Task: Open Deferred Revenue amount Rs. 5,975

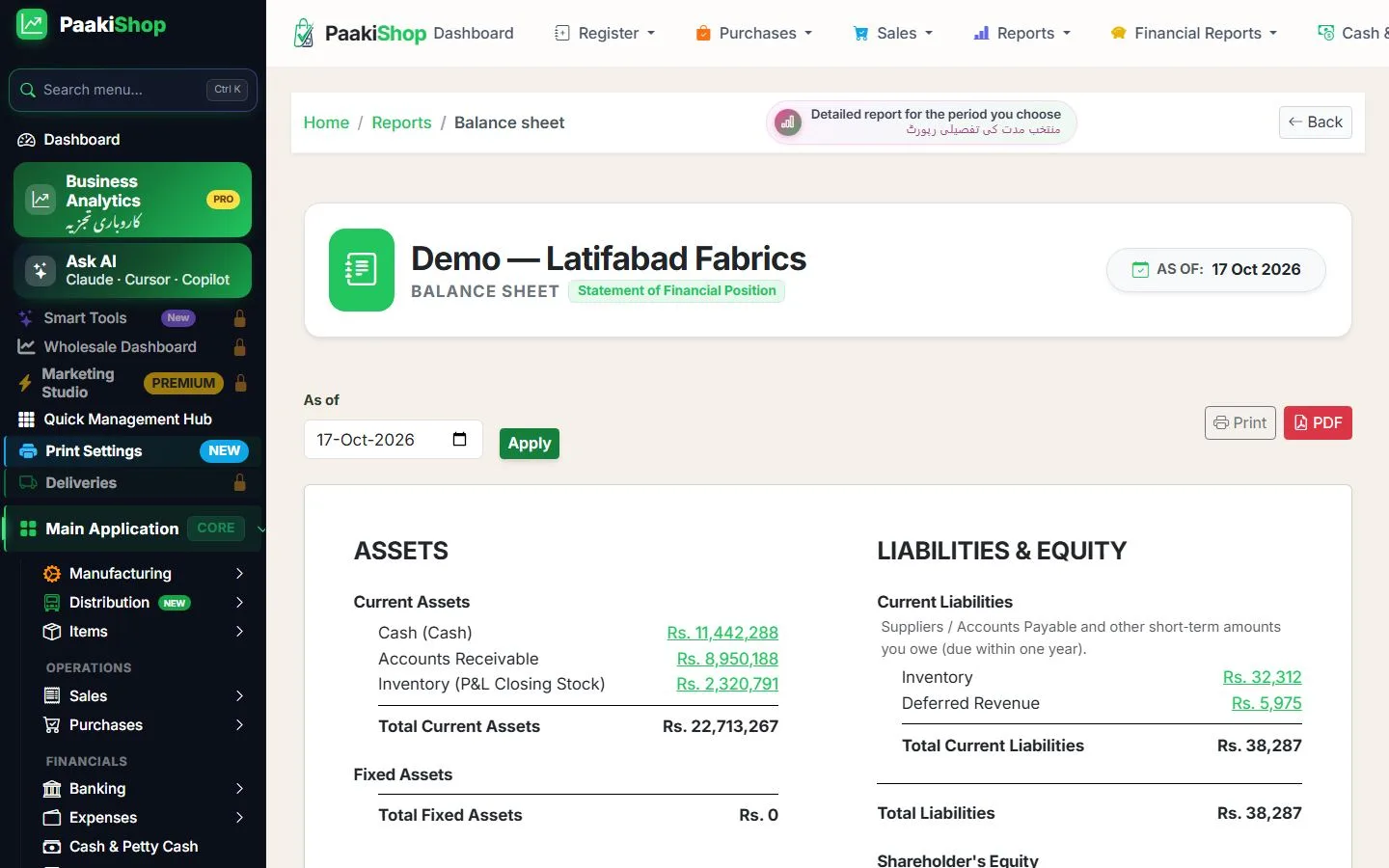Action: [1266, 703]
